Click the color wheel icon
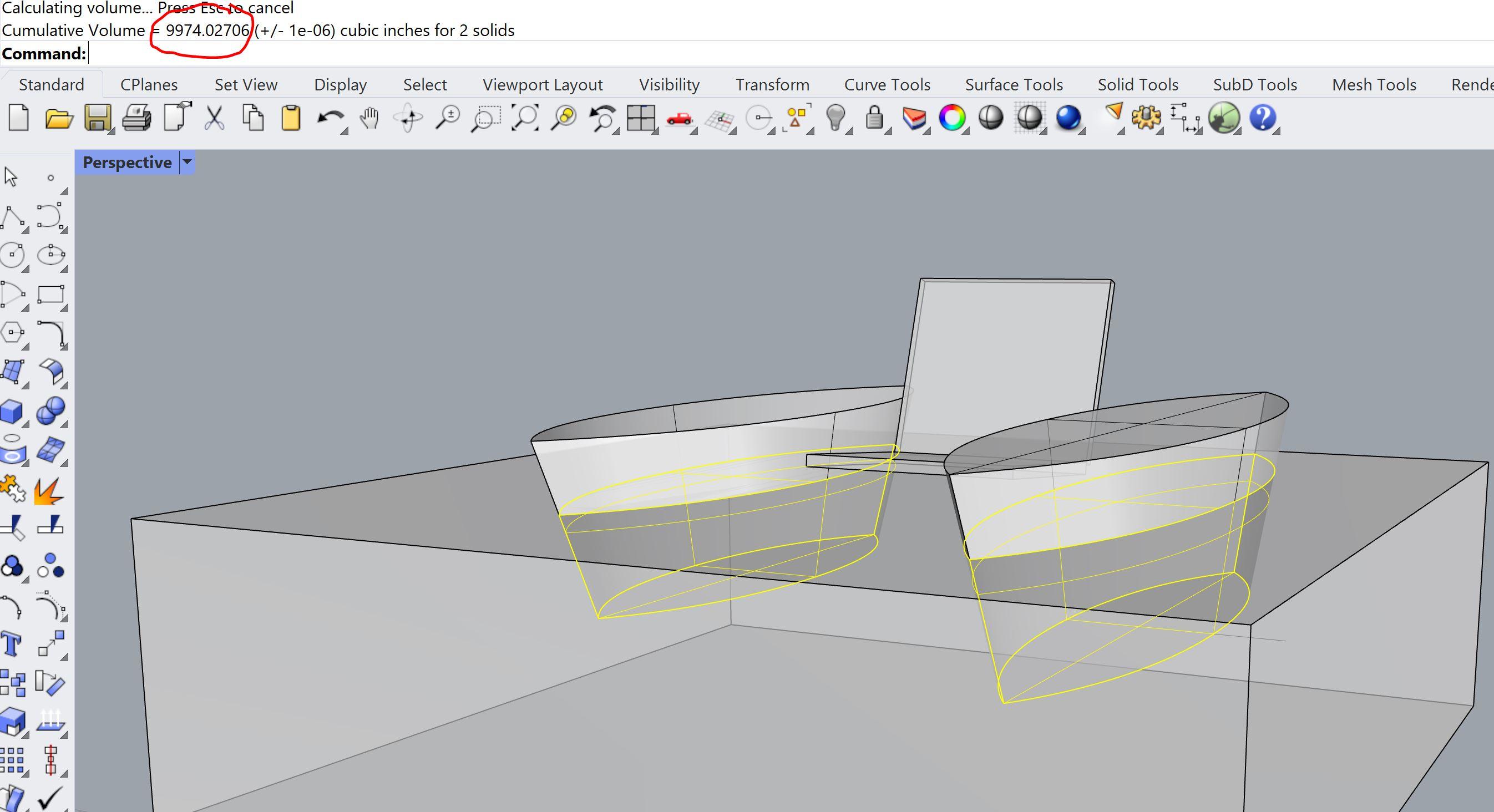This screenshot has width=1494, height=812. 952,118
